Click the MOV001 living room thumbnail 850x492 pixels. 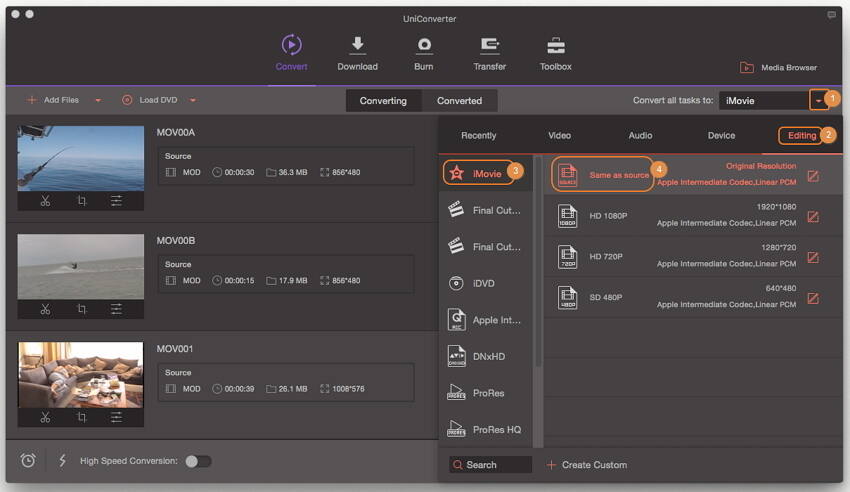(81, 374)
